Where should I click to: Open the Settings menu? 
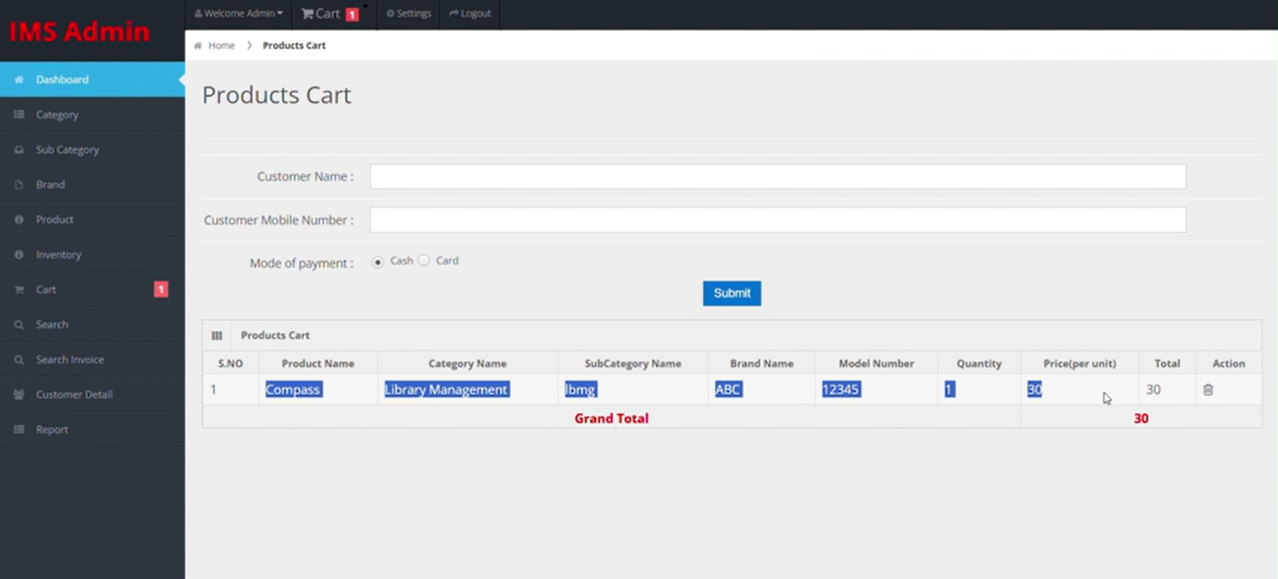click(x=408, y=14)
